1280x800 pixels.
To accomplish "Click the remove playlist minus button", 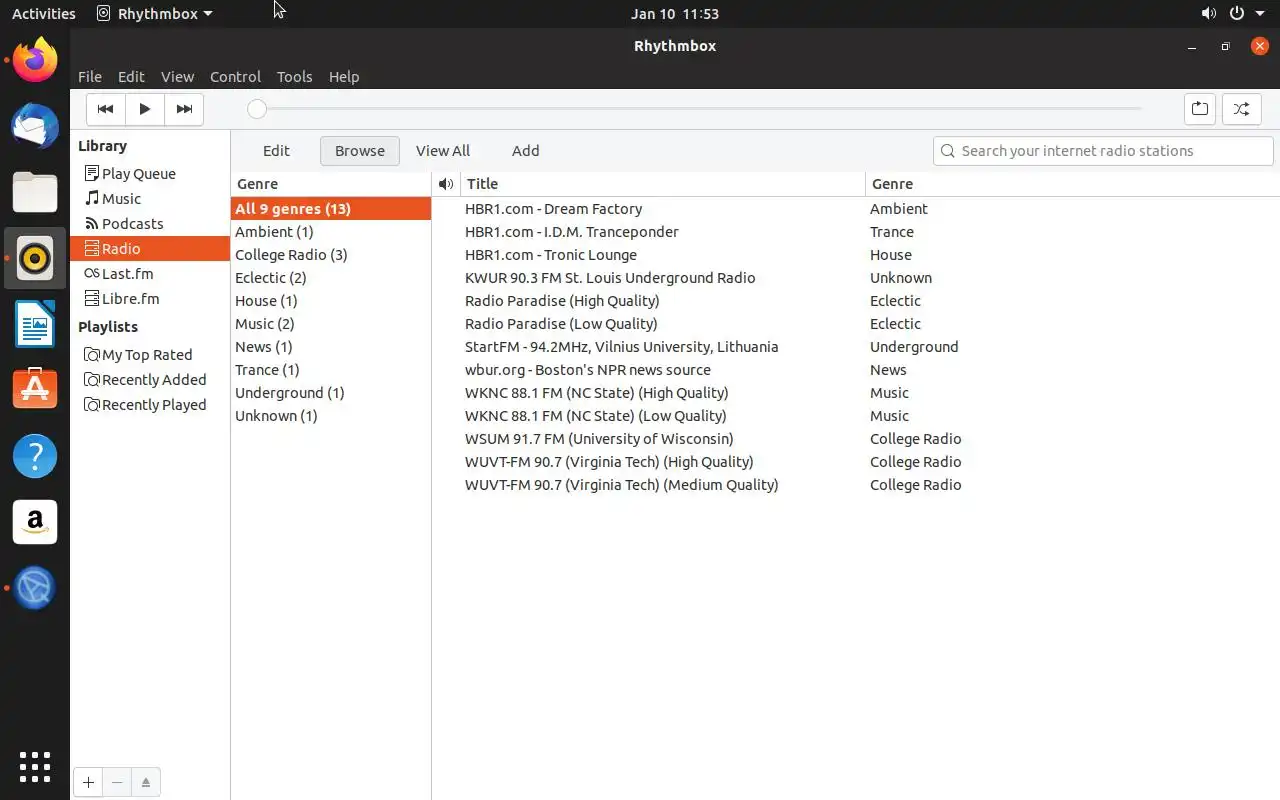I will (x=117, y=782).
